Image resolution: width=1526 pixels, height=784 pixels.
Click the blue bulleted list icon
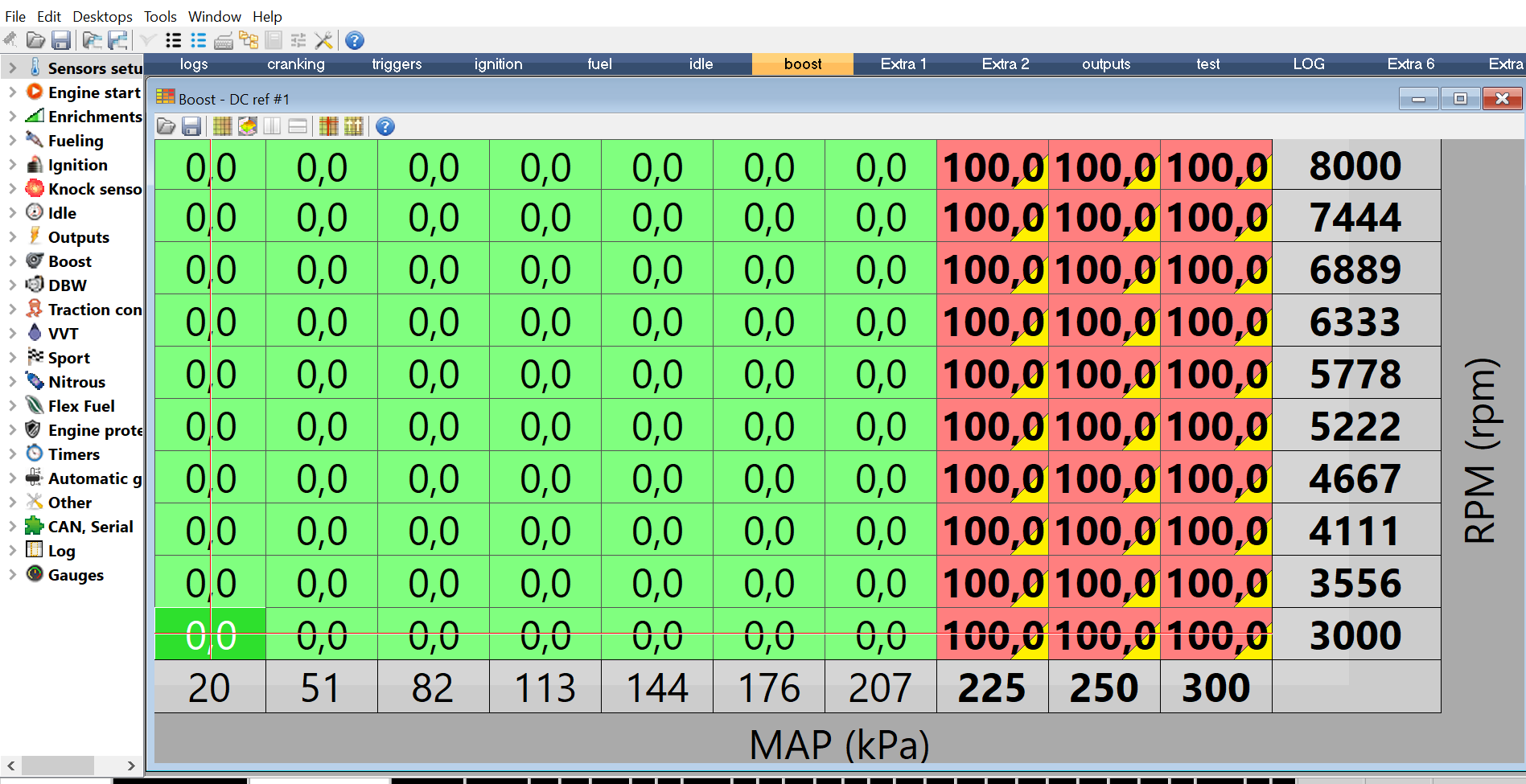(198, 40)
